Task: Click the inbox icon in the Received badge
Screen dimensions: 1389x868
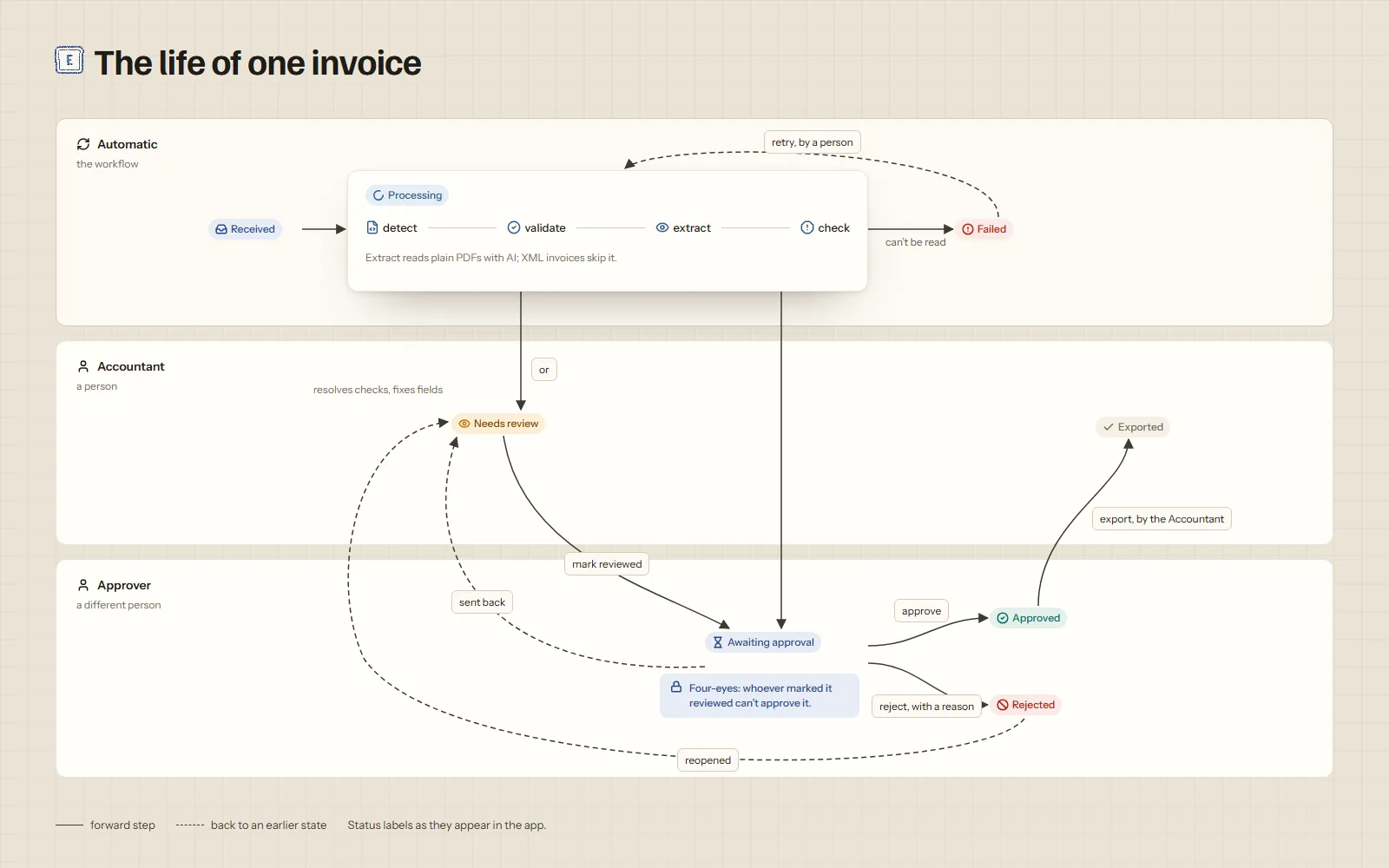Action: click(x=221, y=229)
